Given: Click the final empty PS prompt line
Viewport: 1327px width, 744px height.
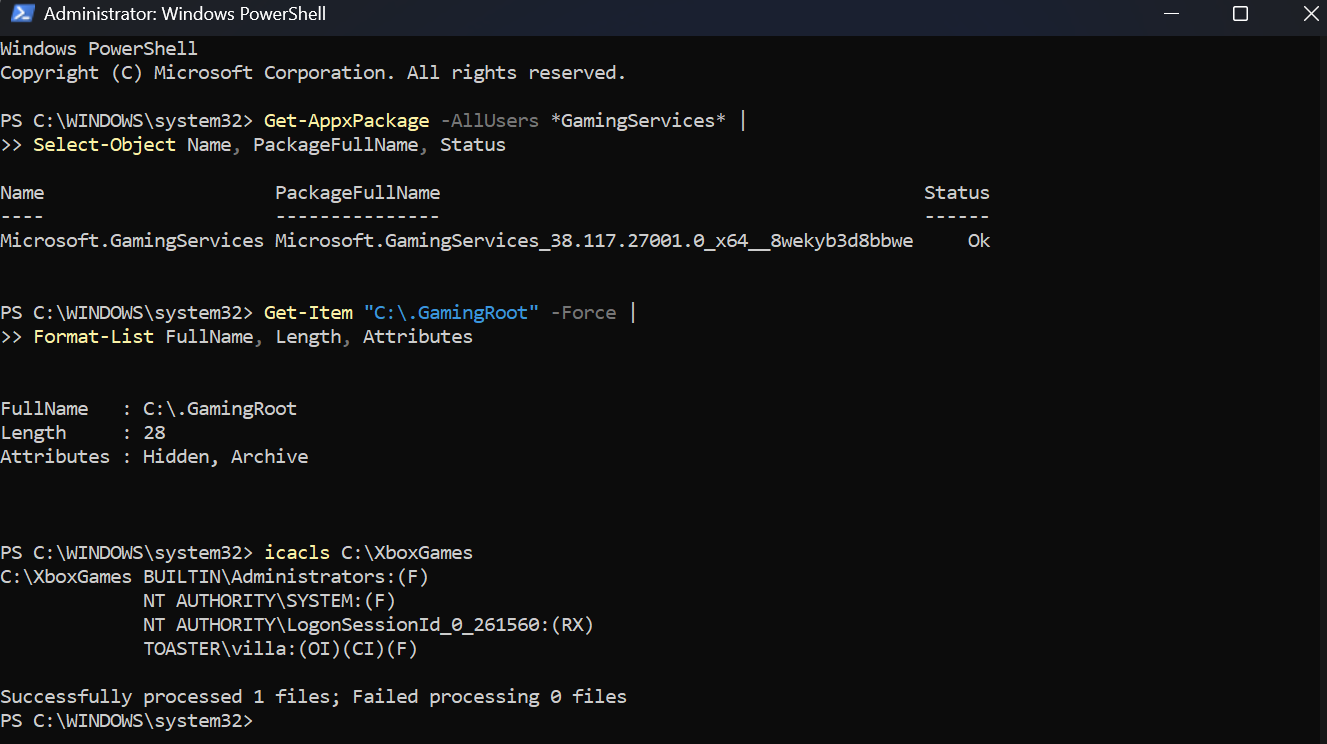Looking at the screenshot, I should pyautogui.click(x=126, y=721).
